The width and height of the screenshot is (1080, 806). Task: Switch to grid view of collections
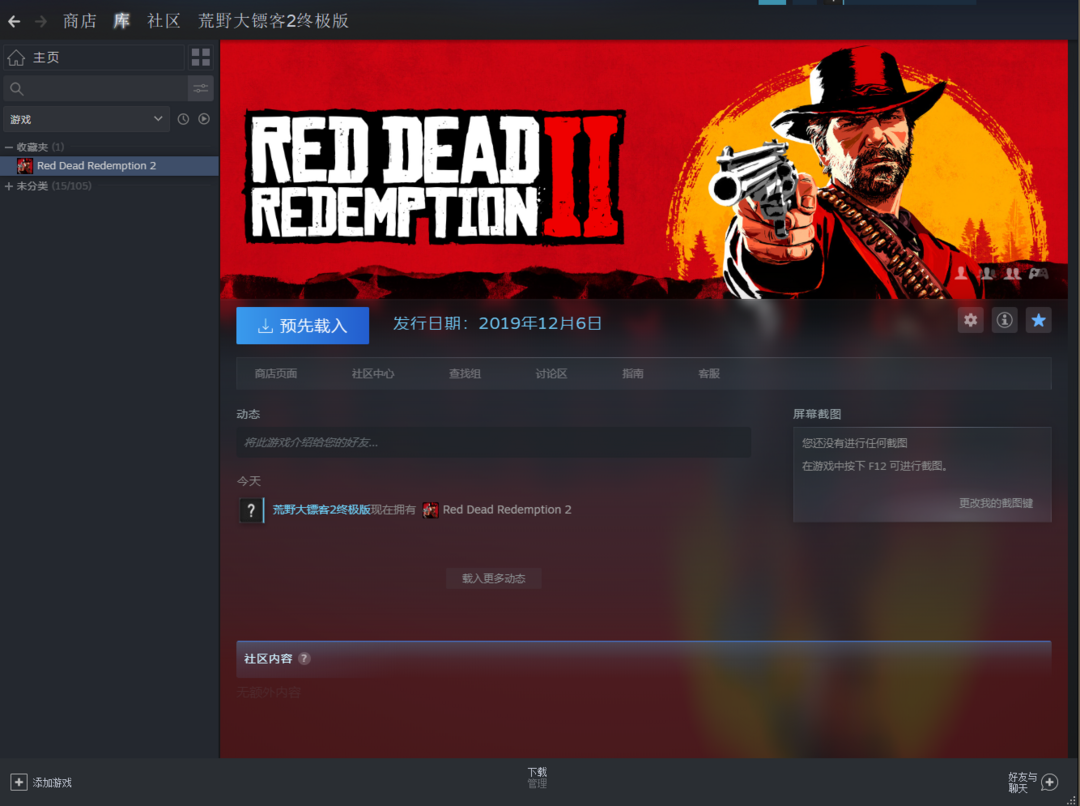201,57
